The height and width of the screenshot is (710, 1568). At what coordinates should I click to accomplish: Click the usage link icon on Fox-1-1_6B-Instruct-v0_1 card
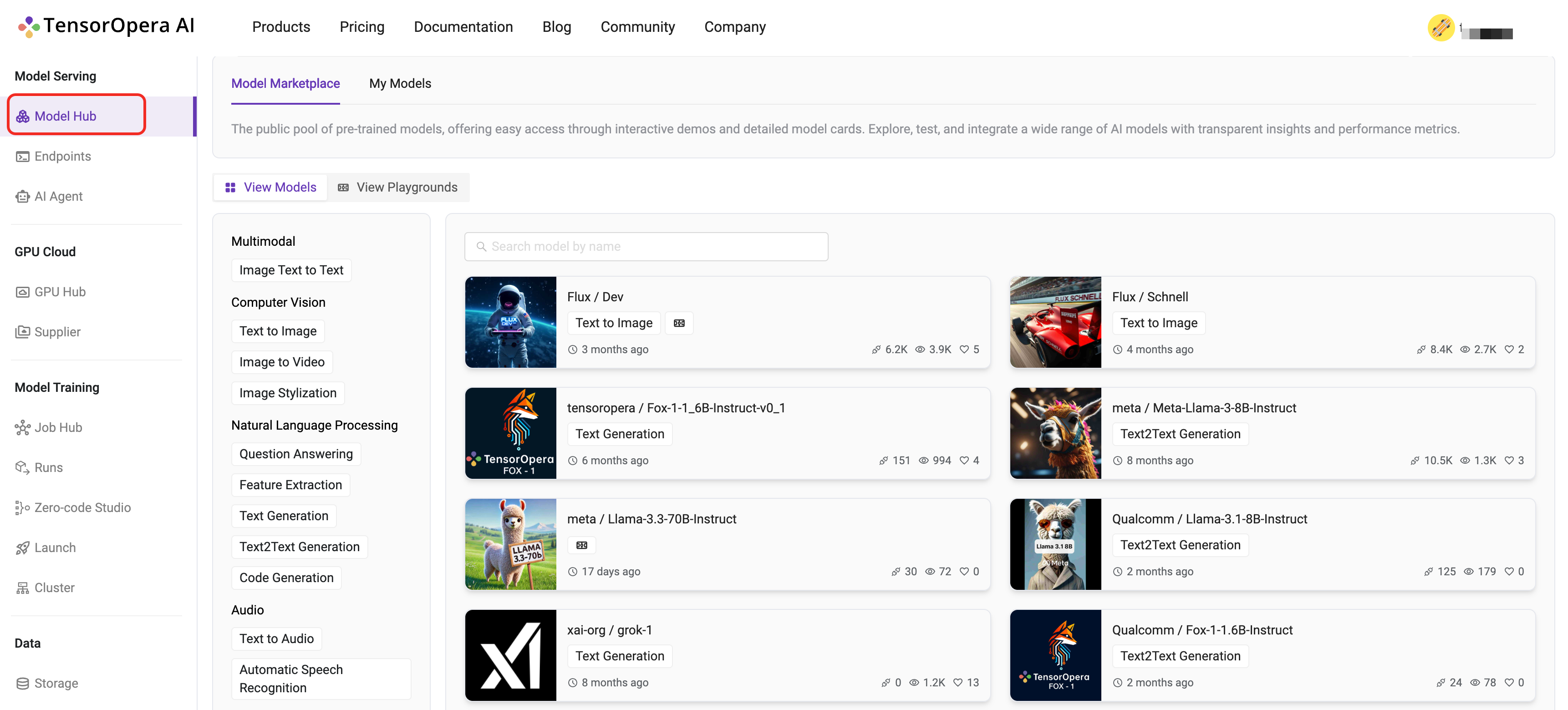tap(884, 461)
